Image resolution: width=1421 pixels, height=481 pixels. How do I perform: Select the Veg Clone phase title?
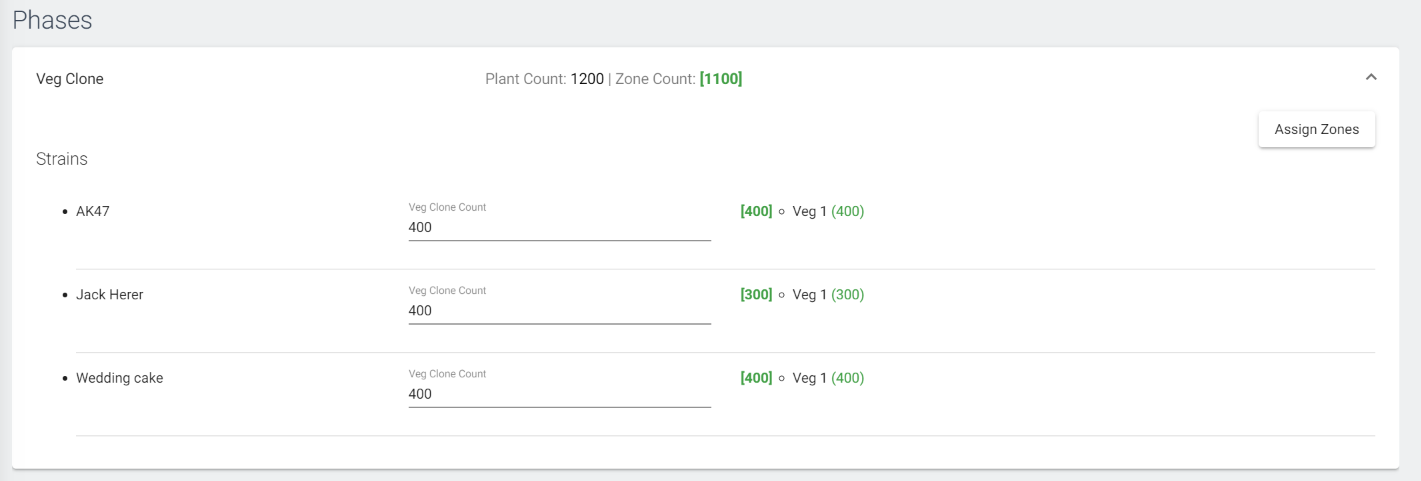tap(70, 79)
